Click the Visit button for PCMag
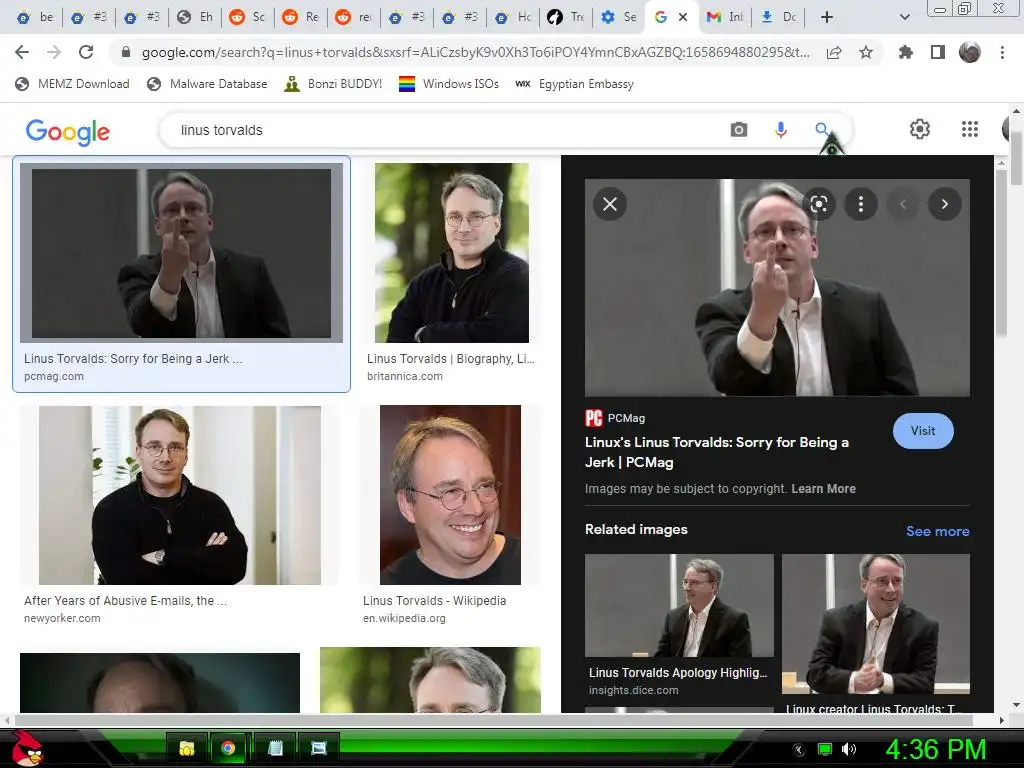1024x768 pixels. click(923, 431)
